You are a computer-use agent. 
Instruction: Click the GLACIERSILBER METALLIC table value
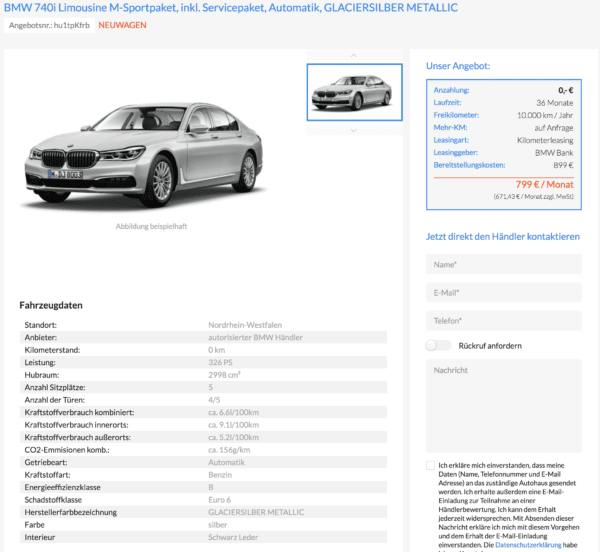[256, 512]
